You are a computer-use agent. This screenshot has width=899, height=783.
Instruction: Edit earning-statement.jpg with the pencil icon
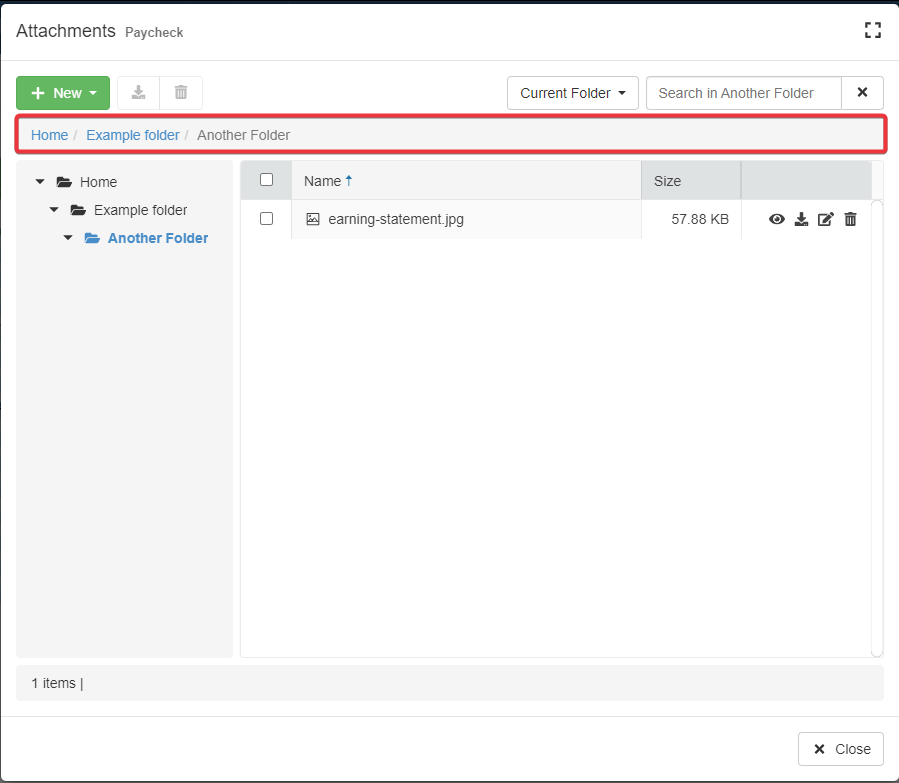click(825, 219)
